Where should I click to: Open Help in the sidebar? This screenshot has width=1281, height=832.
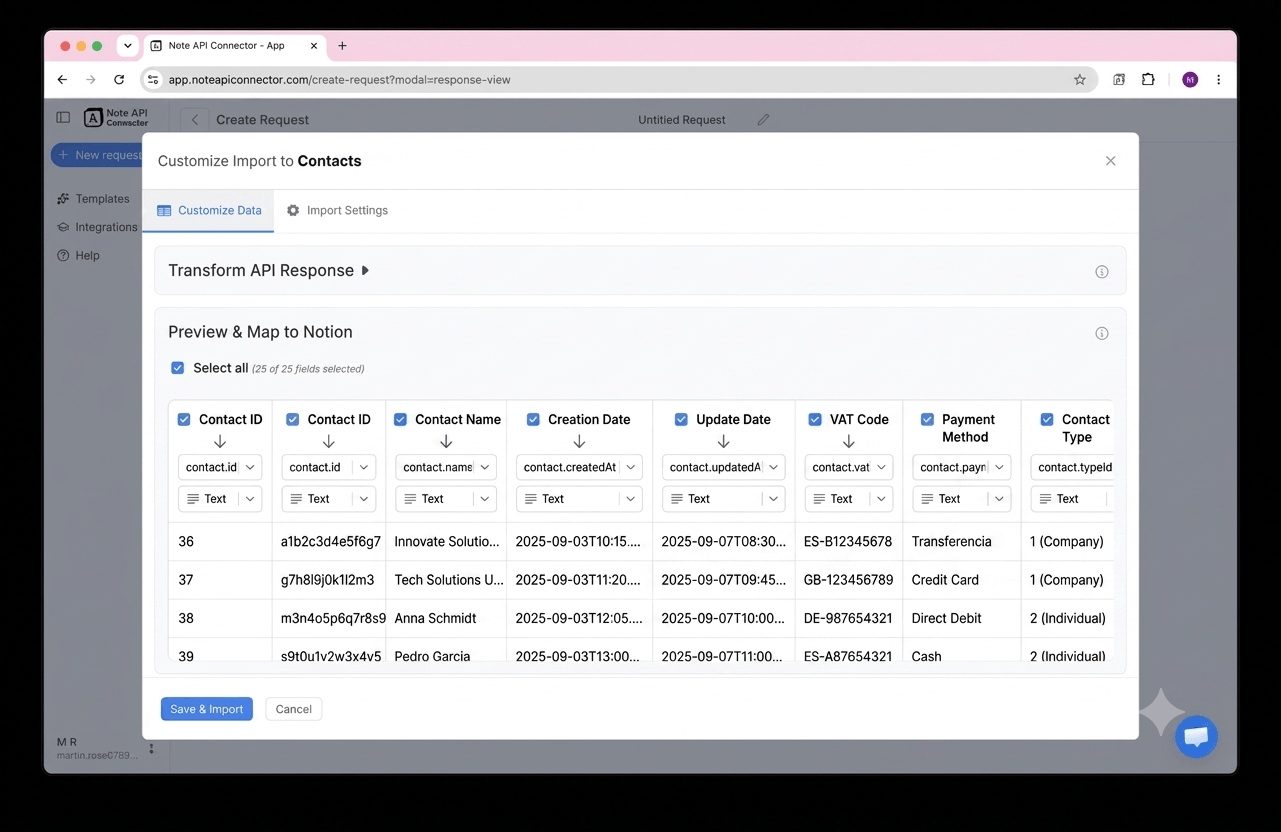pos(79,255)
